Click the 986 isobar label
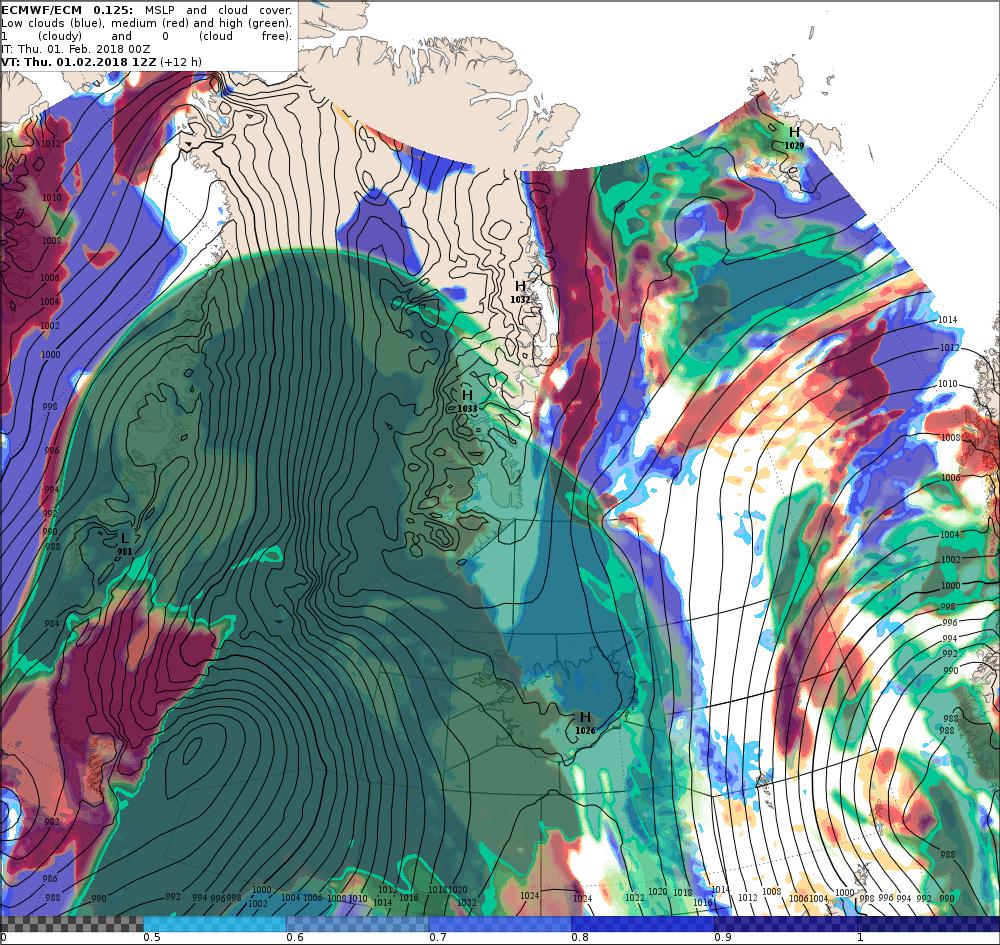Image resolution: width=1000 pixels, height=945 pixels. click(x=50, y=878)
